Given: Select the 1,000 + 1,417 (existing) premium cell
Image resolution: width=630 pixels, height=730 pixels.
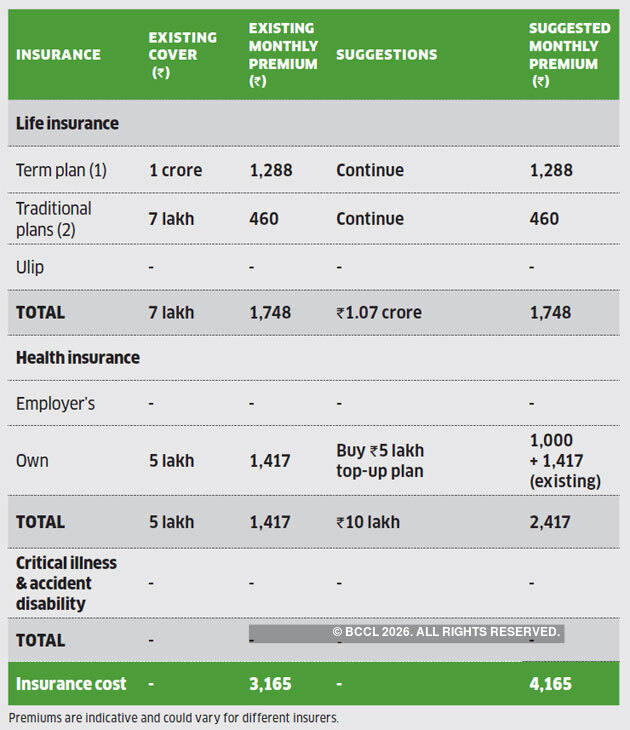Looking at the screenshot, I should tap(564, 460).
